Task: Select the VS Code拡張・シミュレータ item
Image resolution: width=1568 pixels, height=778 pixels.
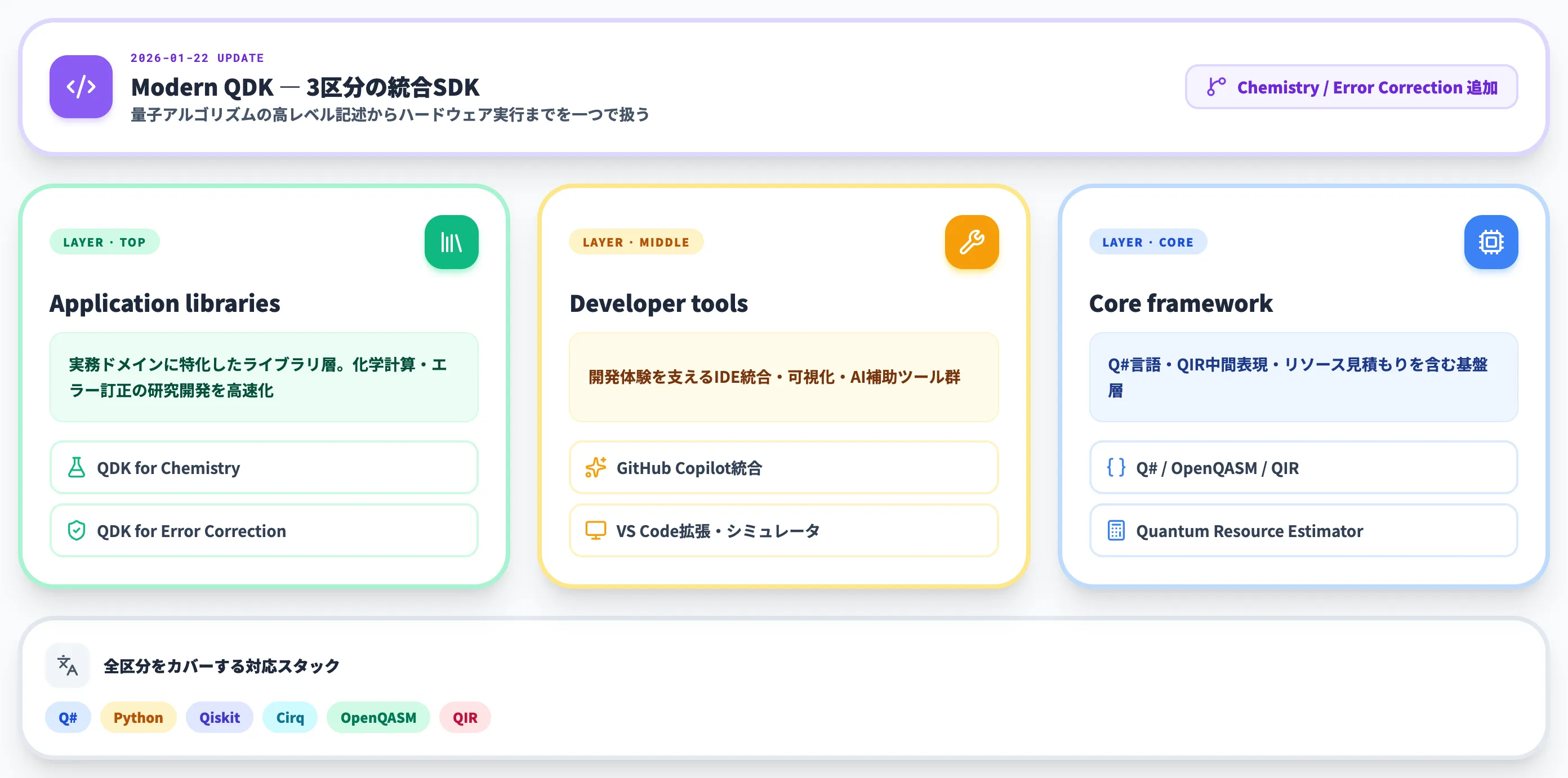Action: click(x=783, y=530)
